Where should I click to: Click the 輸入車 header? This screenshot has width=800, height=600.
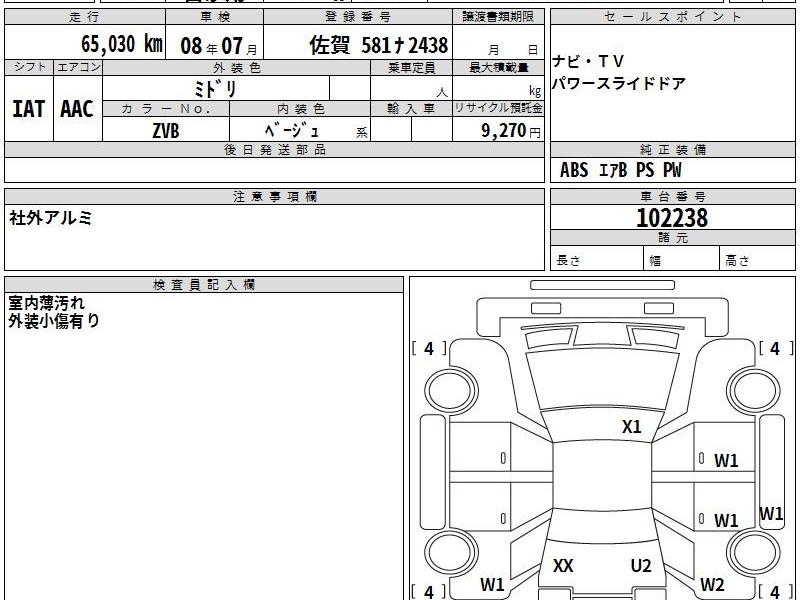[411, 109]
